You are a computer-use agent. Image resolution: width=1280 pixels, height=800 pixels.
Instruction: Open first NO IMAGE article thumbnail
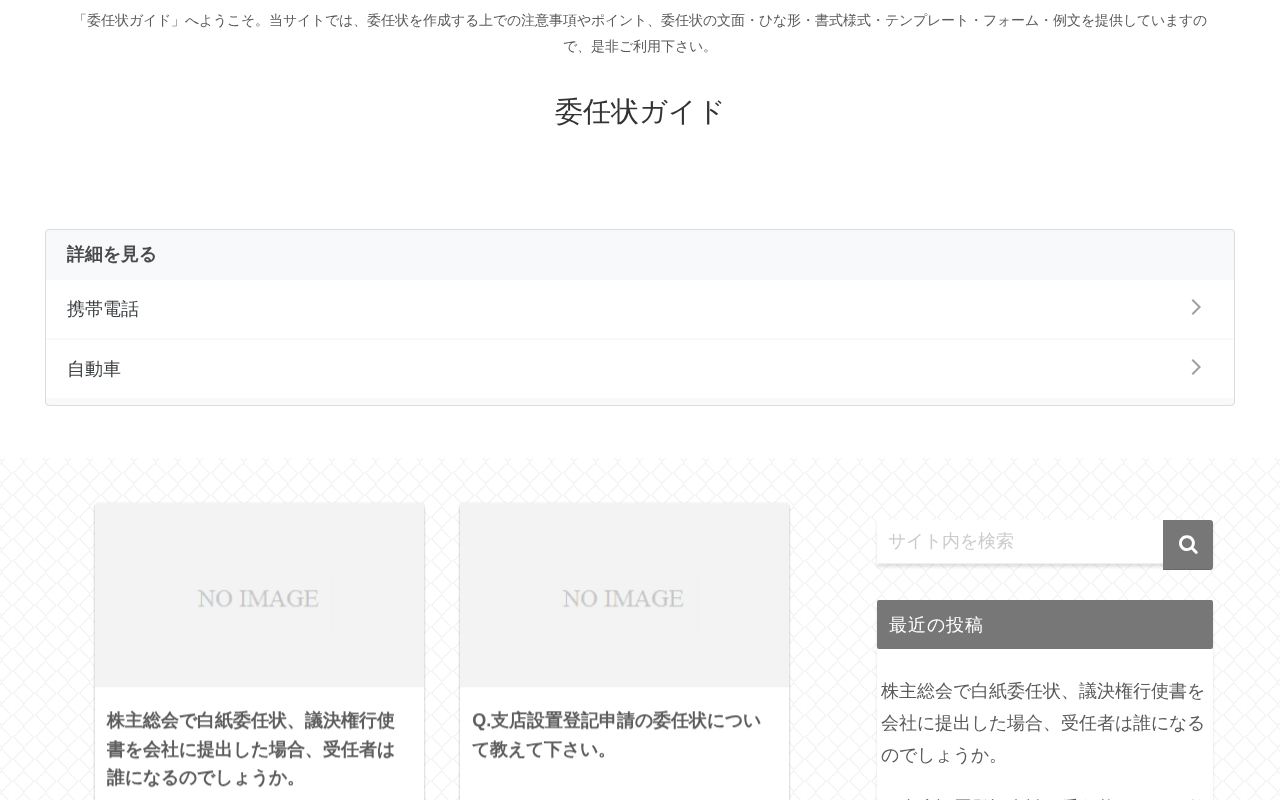(x=259, y=595)
